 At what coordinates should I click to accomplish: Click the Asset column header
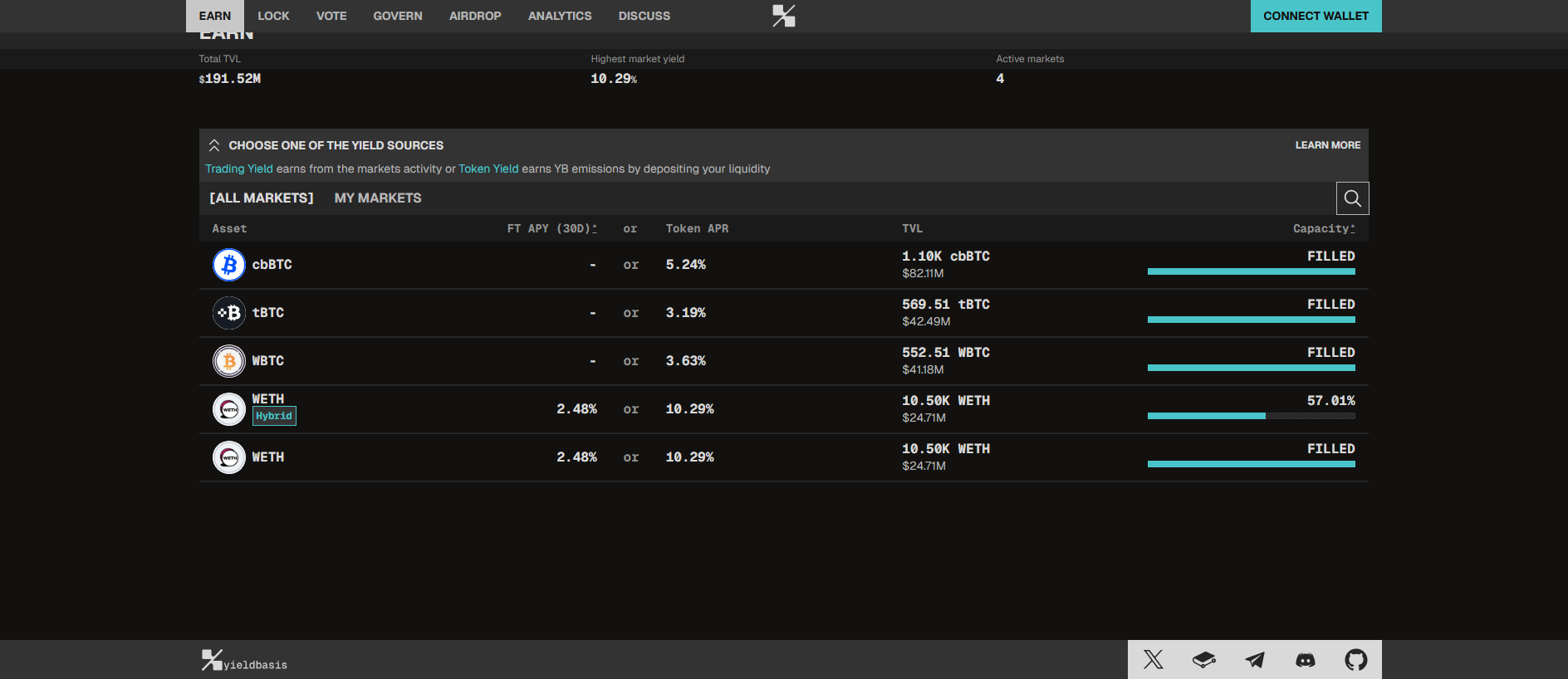pos(229,228)
